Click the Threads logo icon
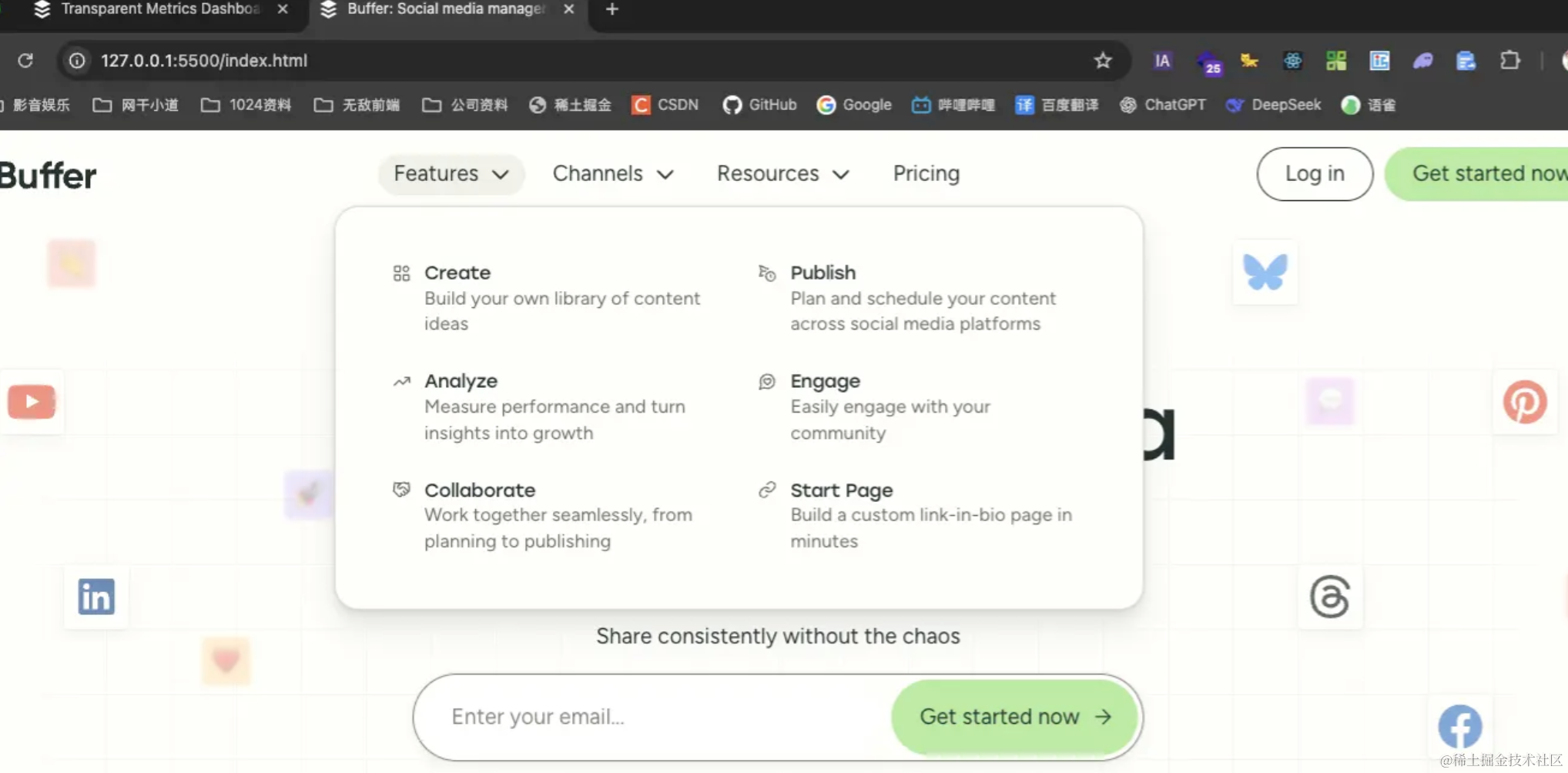Image resolution: width=1568 pixels, height=773 pixels. coord(1330,597)
